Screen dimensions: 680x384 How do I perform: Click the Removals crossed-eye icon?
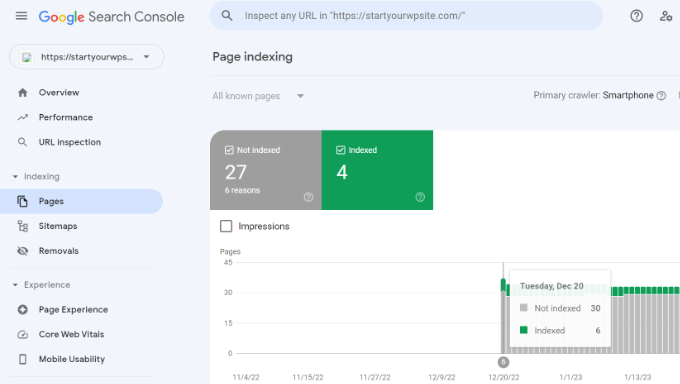tap(23, 251)
